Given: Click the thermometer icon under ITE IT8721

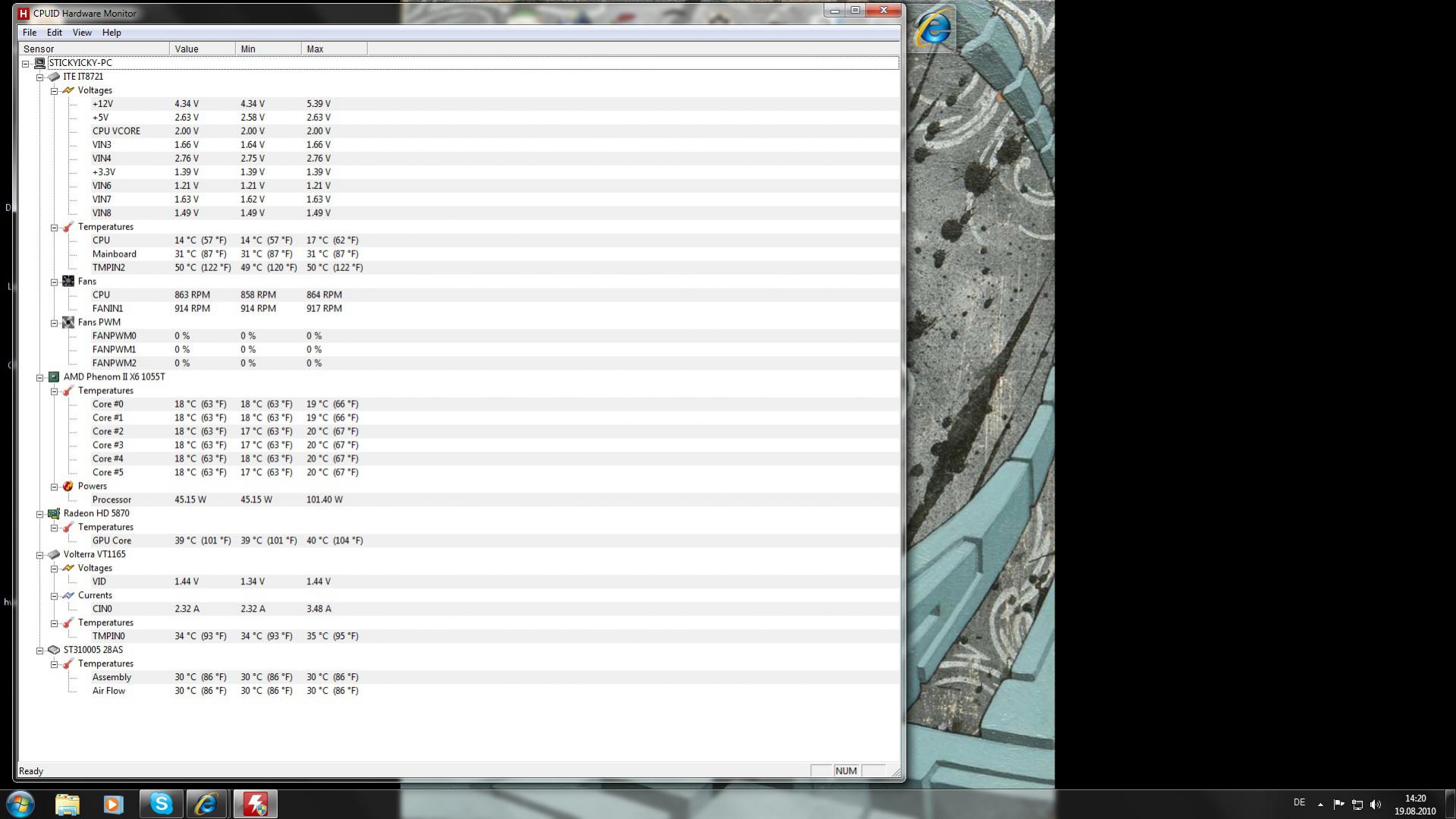Looking at the screenshot, I should click(x=68, y=227).
